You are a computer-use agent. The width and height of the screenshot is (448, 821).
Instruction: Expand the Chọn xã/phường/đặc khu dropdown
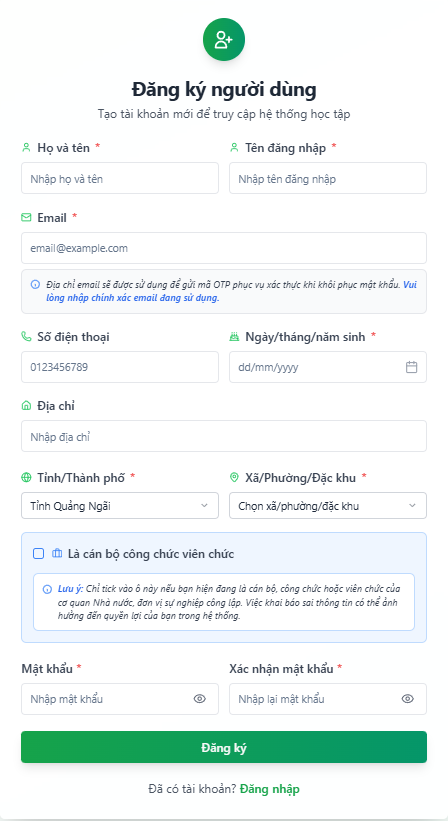328,506
